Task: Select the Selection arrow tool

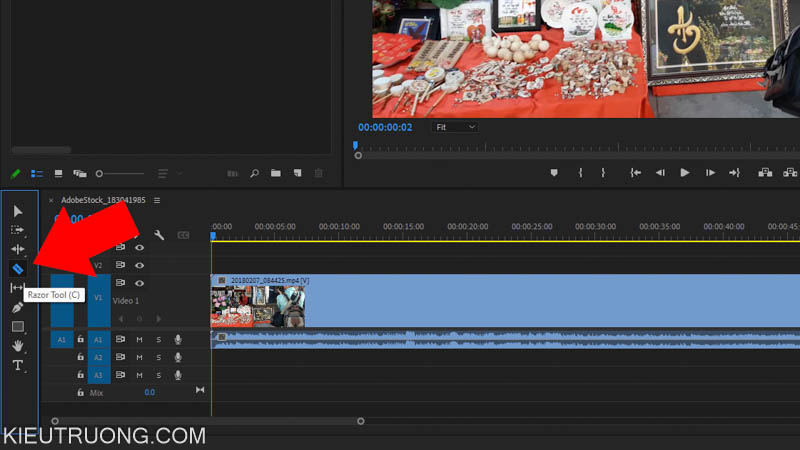Action: (x=17, y=211)
